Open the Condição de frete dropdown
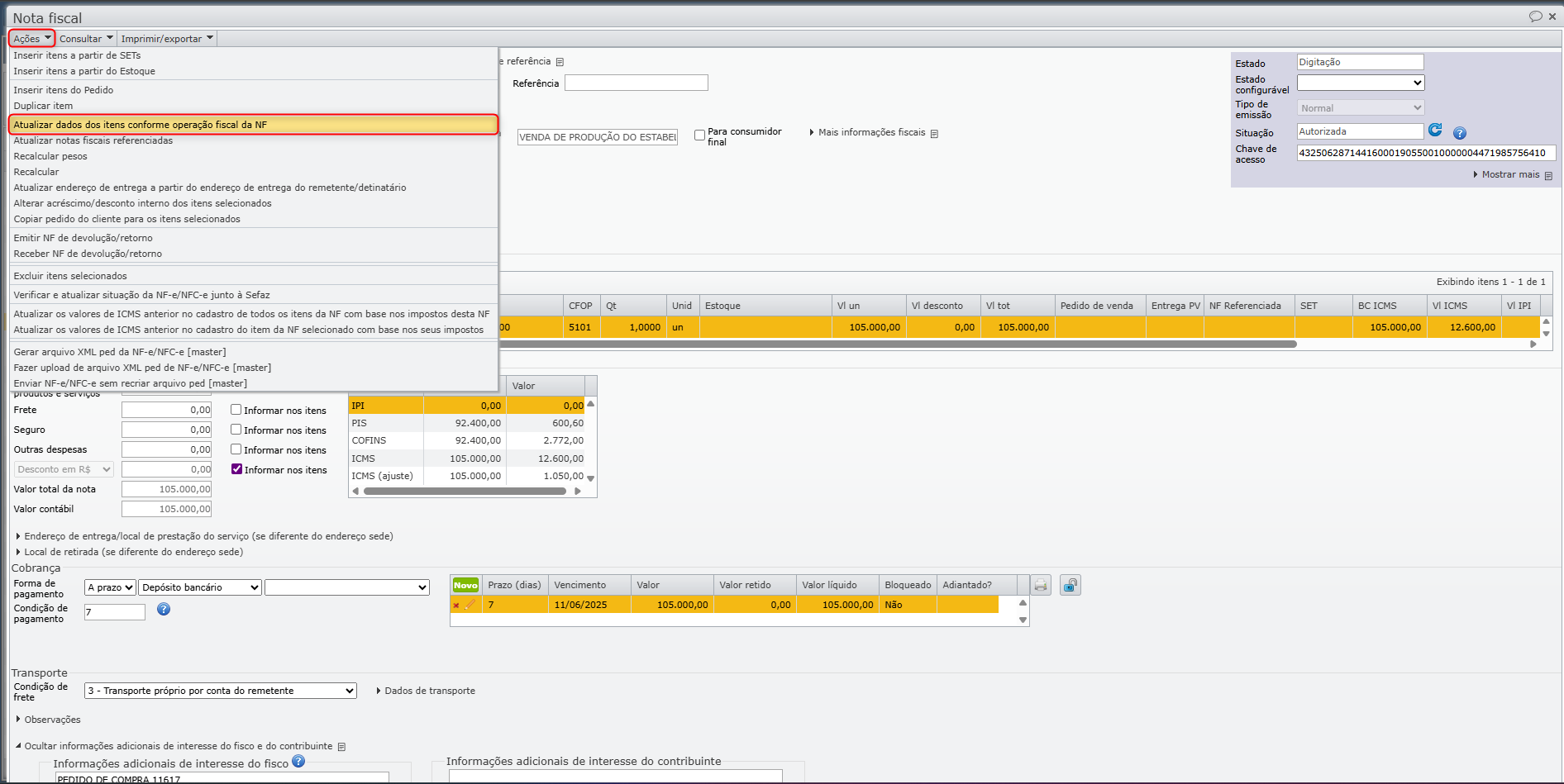The width and height of the screenshot is (1564, 784). click(221, 691)
